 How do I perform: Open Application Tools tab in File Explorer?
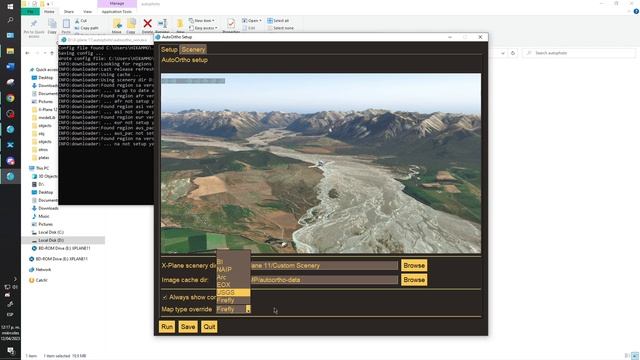(117, 12)
